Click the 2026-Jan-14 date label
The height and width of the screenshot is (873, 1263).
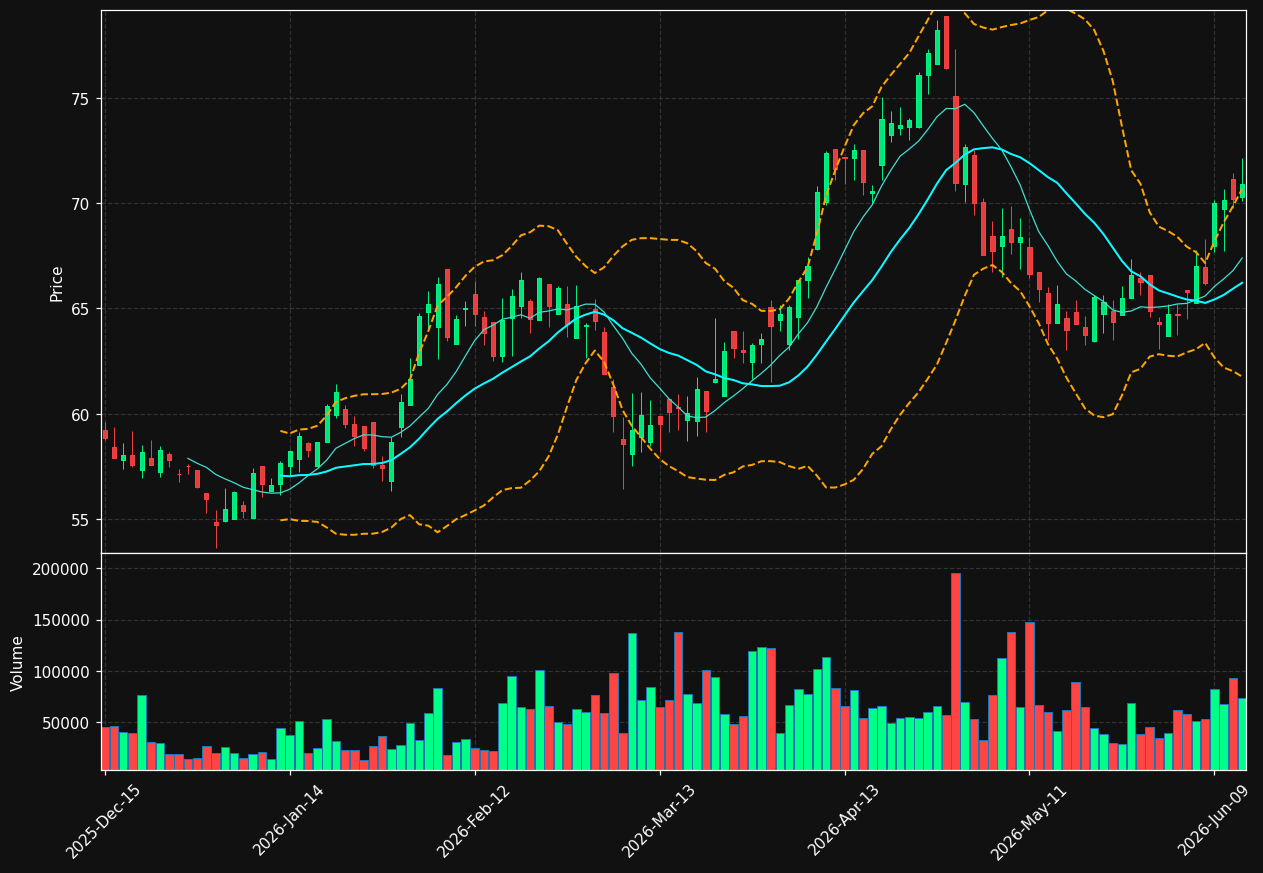(x=288, y=821)
